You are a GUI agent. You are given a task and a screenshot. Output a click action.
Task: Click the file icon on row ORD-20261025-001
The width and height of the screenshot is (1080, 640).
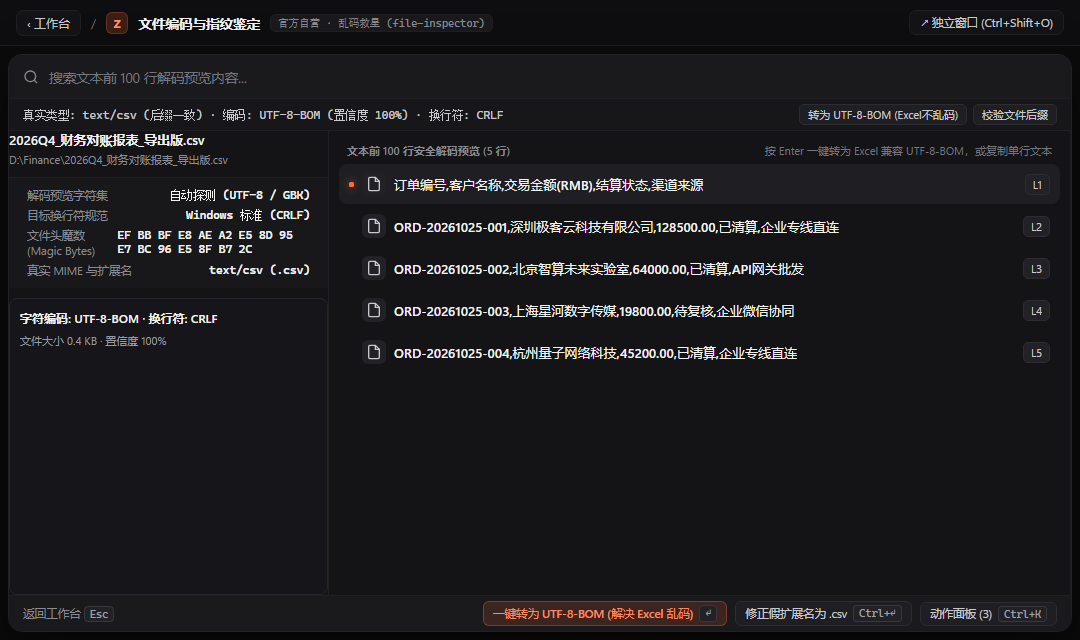point(374,226)
